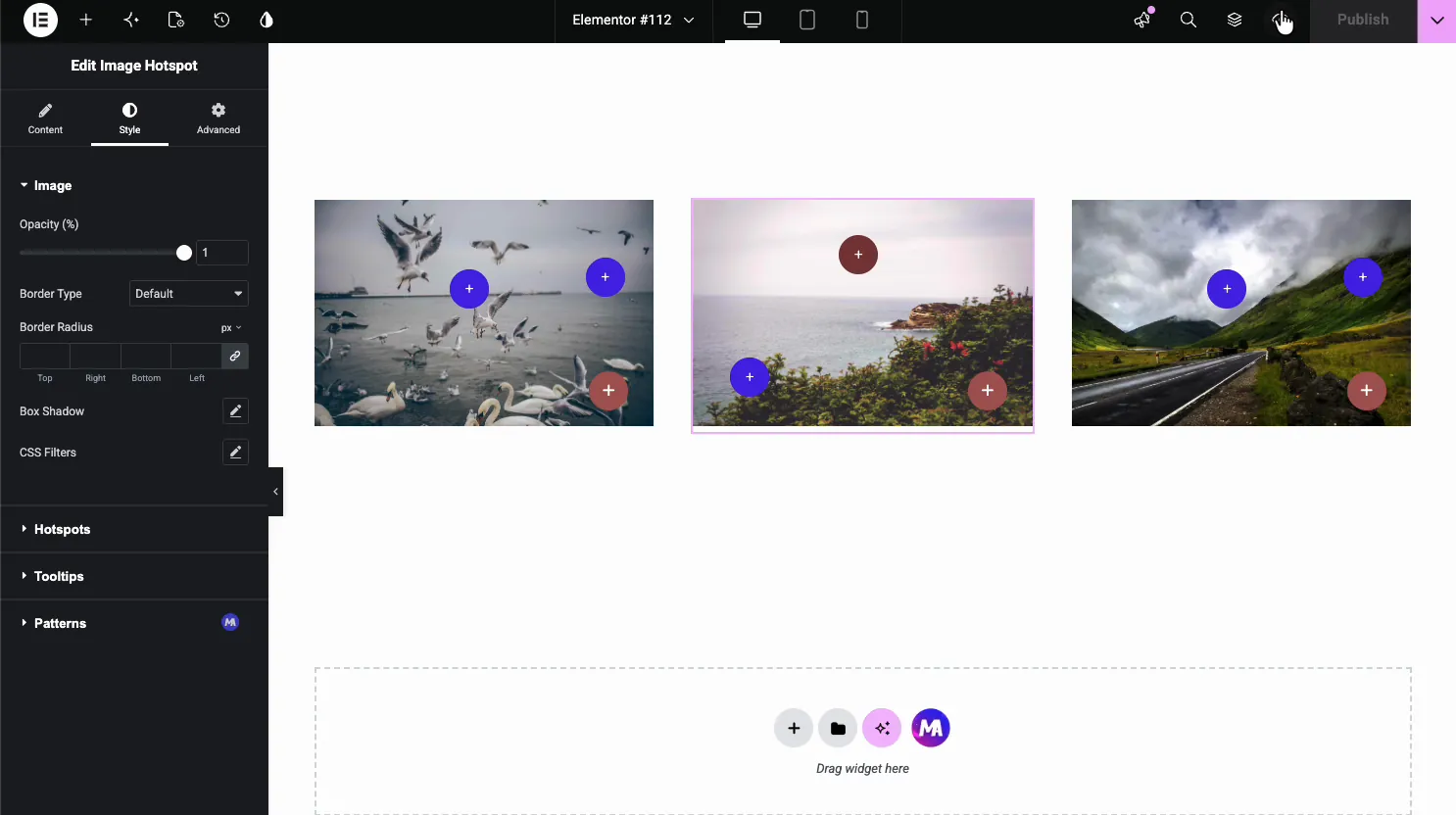
Task: Click the Border Radius Top input
Action: click(x=45, y=357)
